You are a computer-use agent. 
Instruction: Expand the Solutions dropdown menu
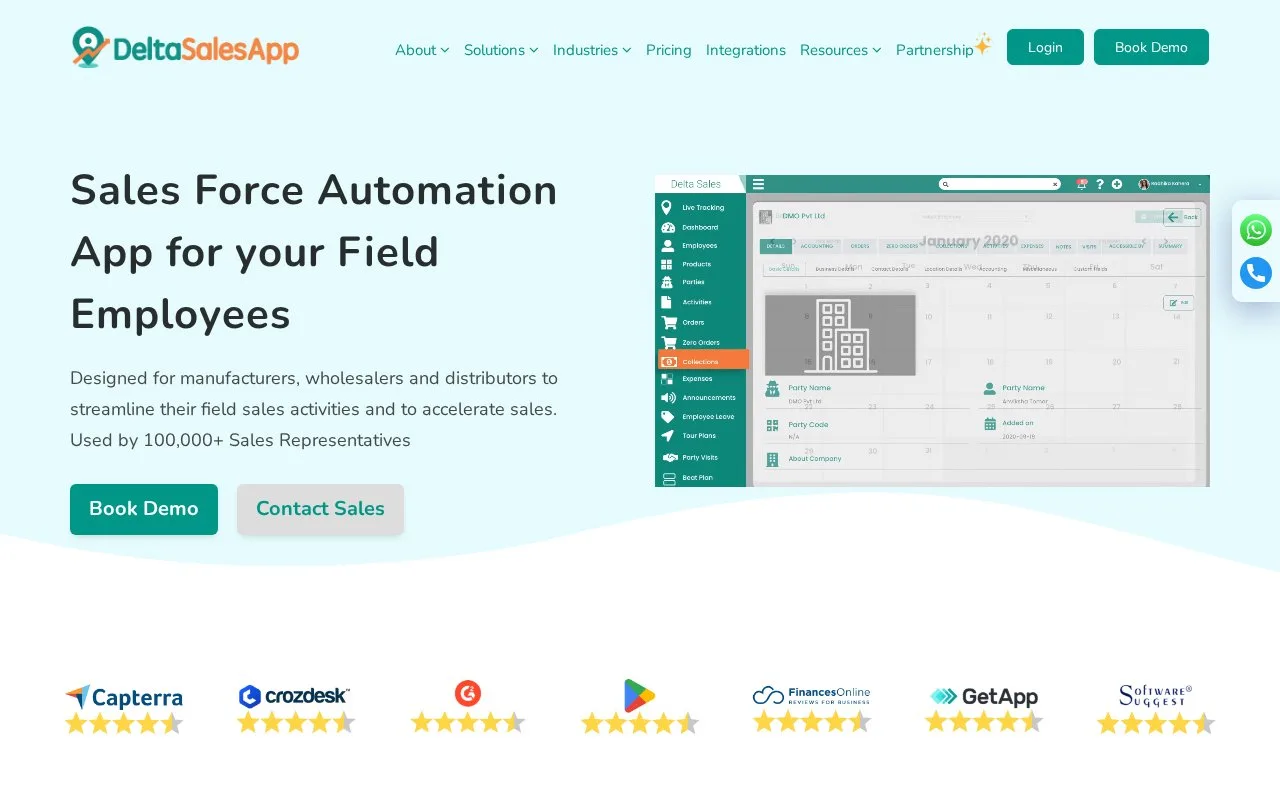[501, 50]
